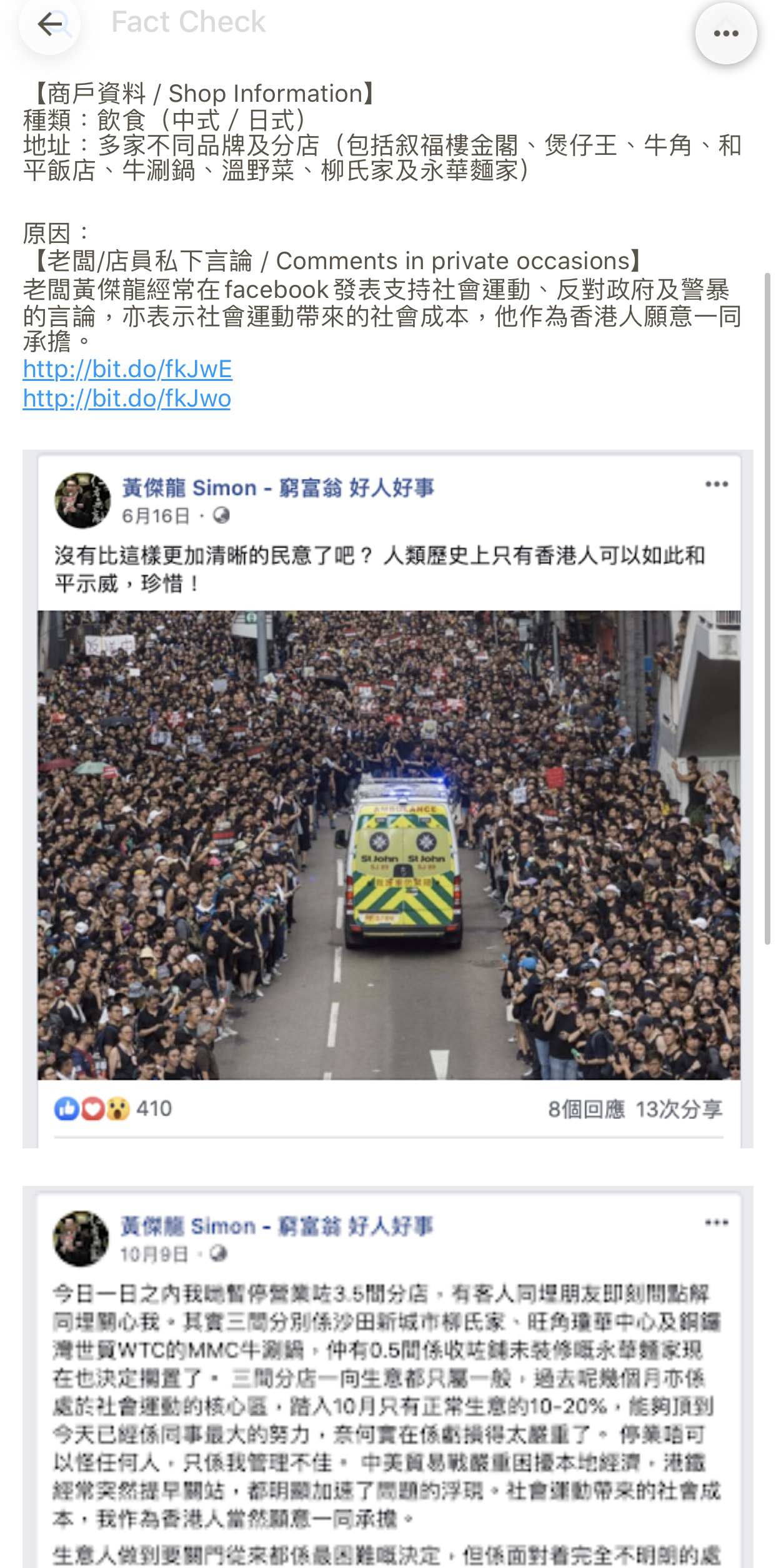This screenshot has height=1568, width=776.
Task: Open the bit.do/fkJwo link
Action: 127,398
